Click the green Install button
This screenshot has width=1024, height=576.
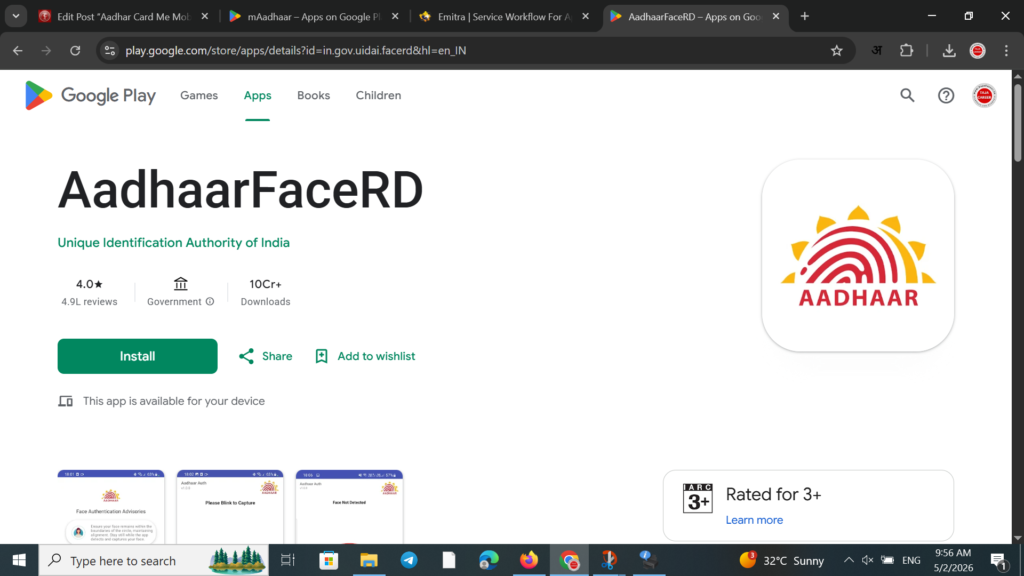[x=137, y=356]
